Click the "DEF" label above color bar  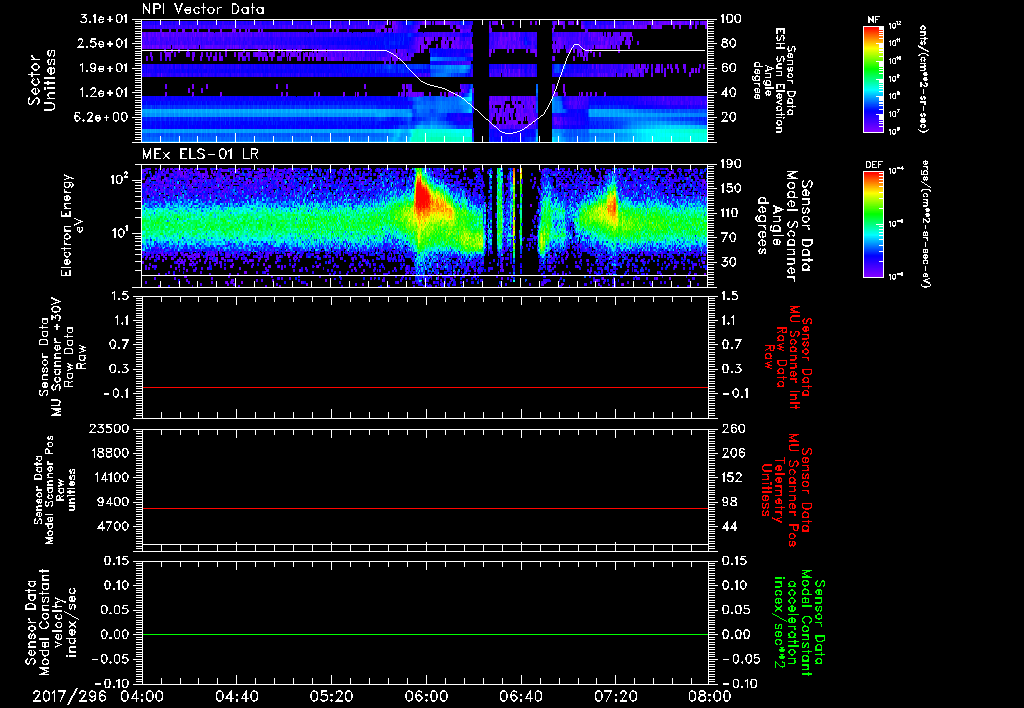874,165
